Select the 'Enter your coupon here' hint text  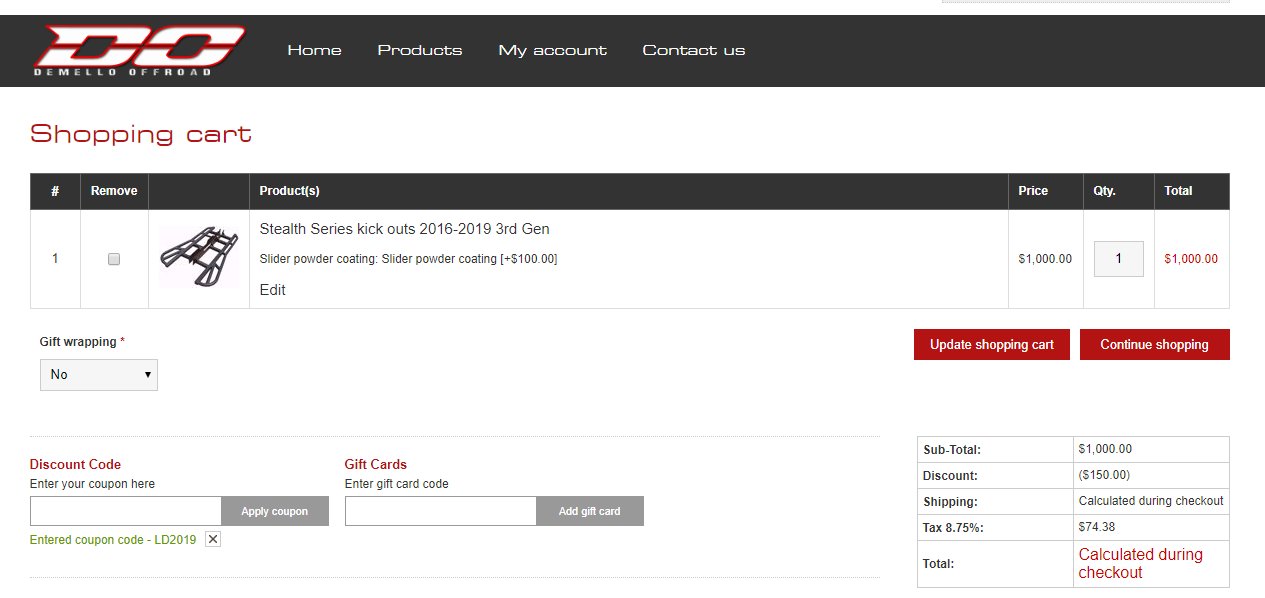pyautogui.click(x=92, y=484)
